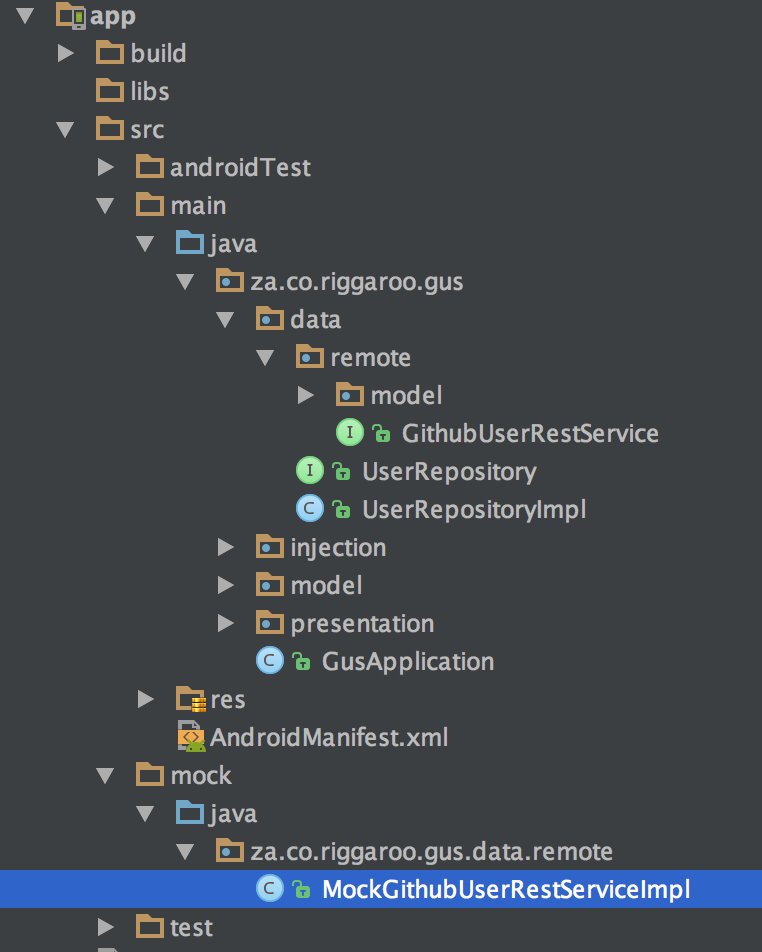Click the src folder icon
762x952 pixels.
pos(110,129)
